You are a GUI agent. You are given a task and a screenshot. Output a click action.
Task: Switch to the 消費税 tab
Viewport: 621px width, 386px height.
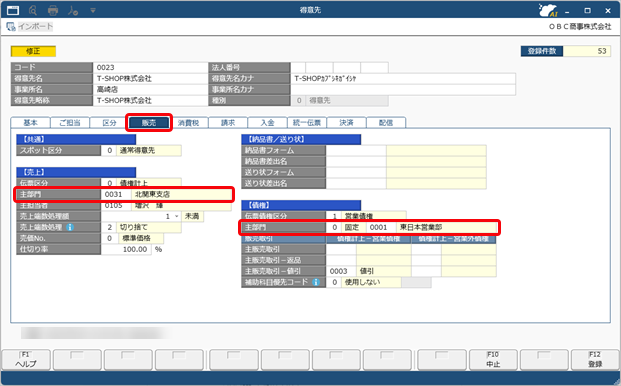[x=188, y=123]
